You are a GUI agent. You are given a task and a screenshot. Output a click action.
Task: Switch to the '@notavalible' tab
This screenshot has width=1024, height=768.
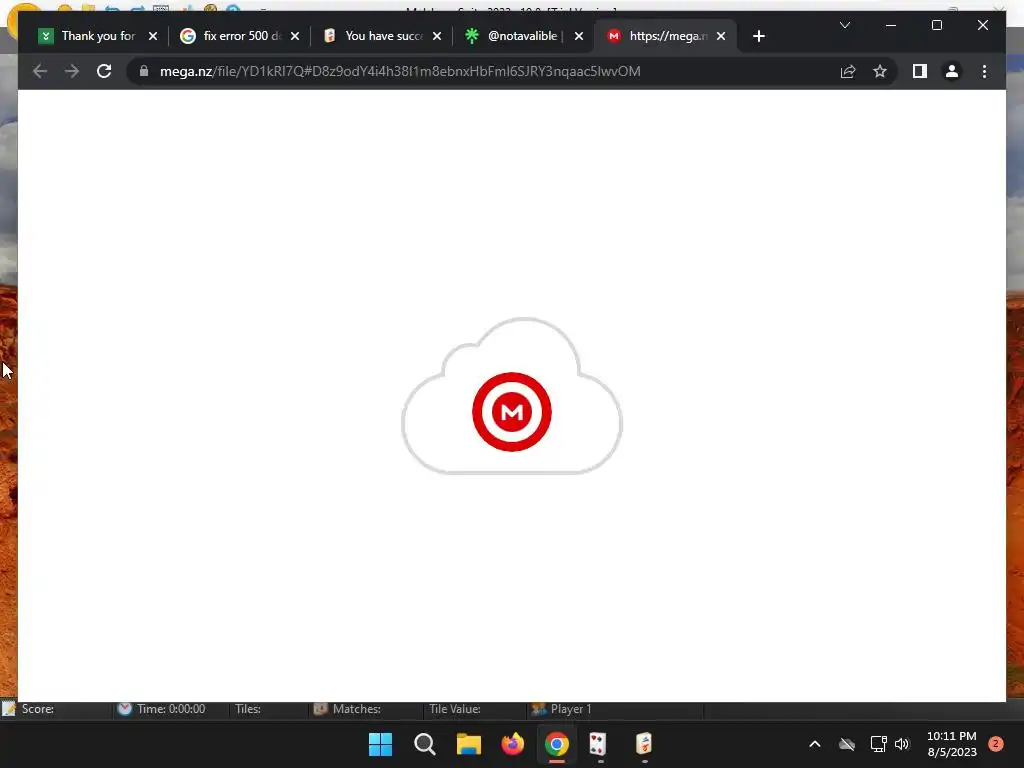(522, 36)
